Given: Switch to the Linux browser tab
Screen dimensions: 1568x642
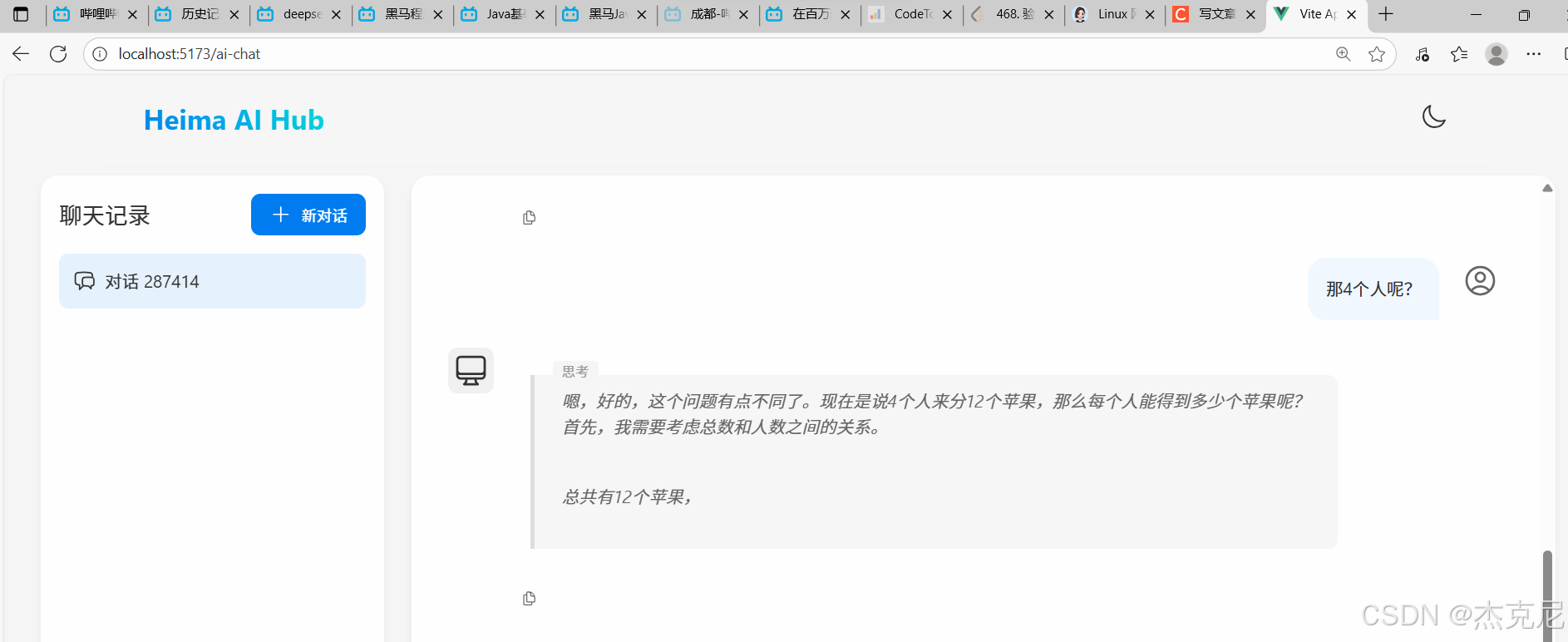Looking at the screenshot, I should 1114,14.
